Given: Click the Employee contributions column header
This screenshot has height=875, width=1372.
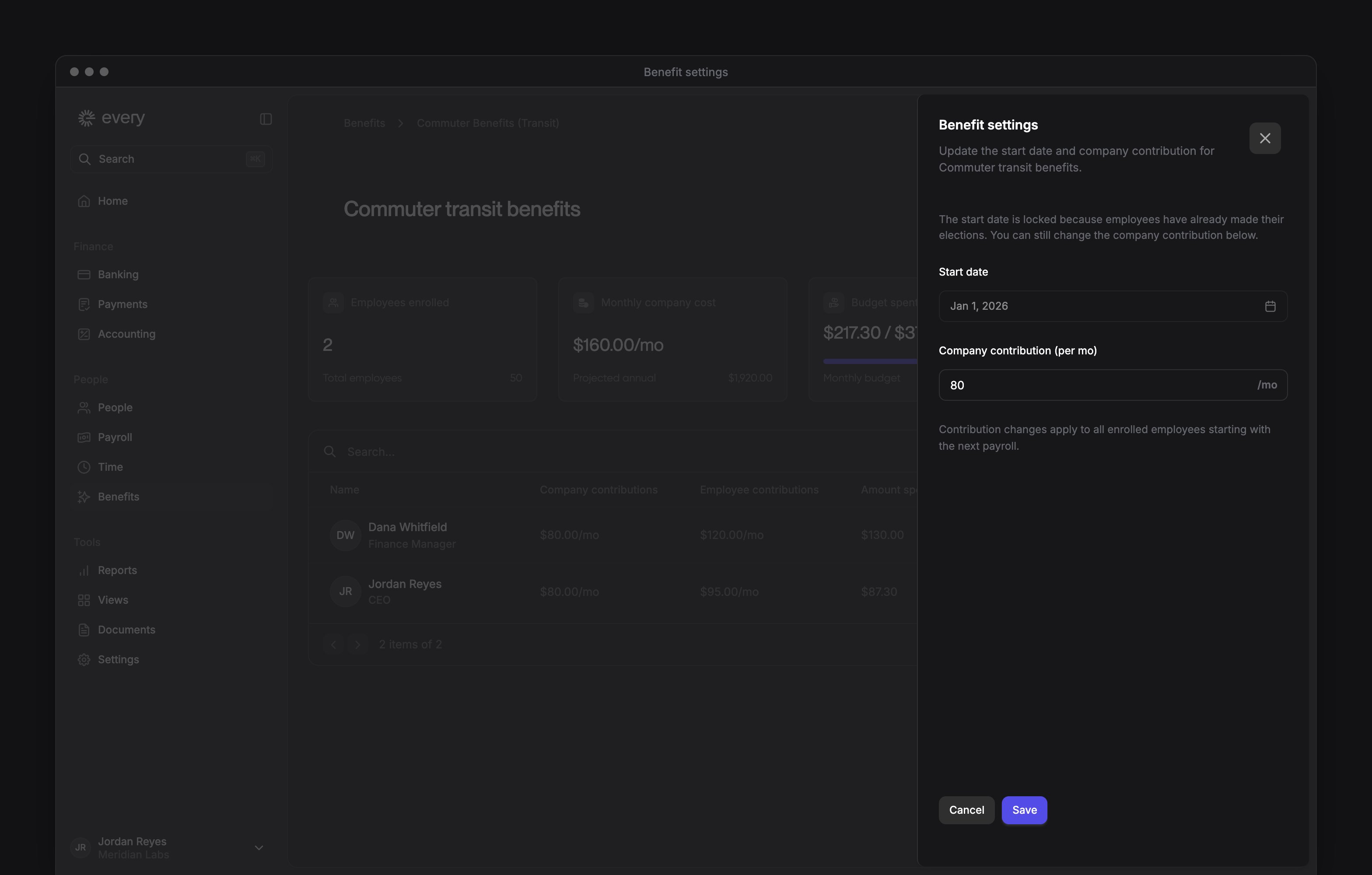Looking at the screenshot, I should (759, 490).
